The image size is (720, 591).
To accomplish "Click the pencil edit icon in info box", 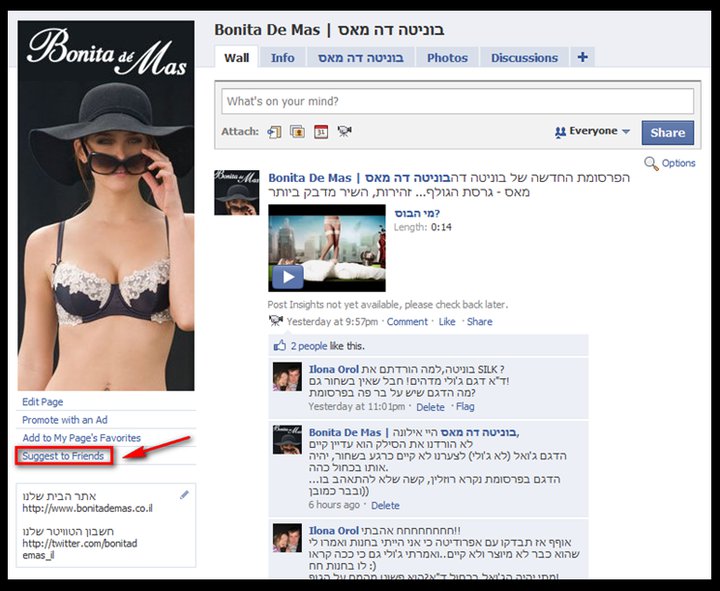I will [x=184, y=495].
